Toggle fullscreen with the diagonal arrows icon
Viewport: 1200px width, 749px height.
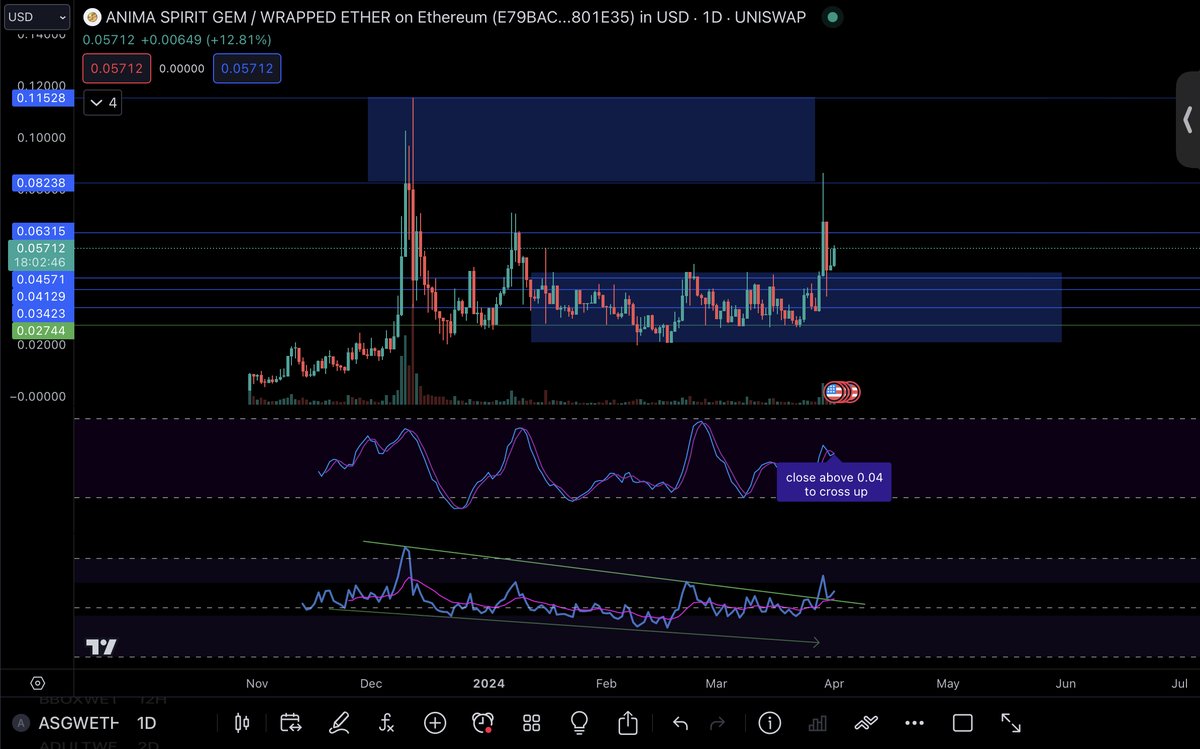1011,722
